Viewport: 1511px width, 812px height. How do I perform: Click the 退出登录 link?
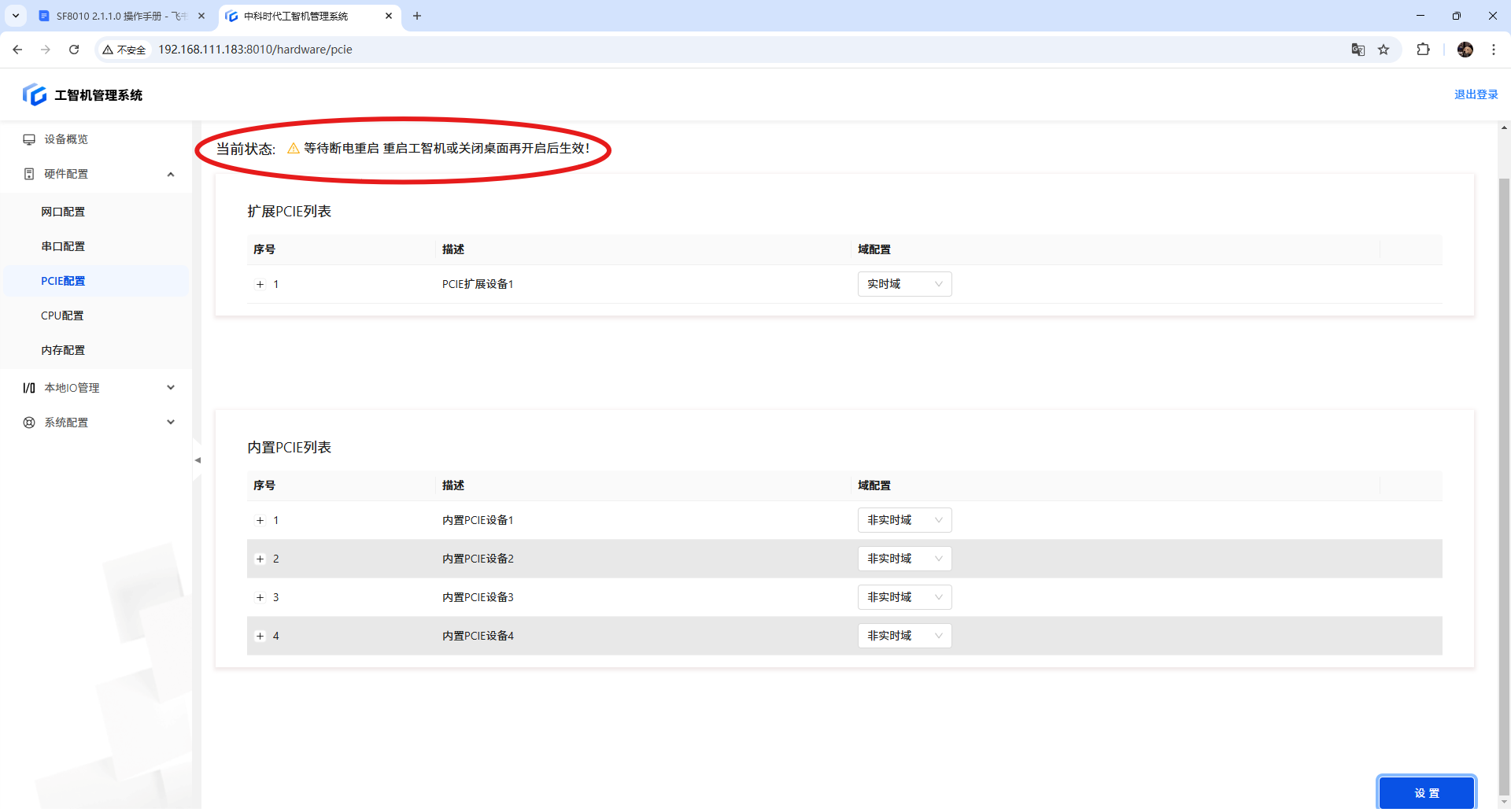(1476, 94)
